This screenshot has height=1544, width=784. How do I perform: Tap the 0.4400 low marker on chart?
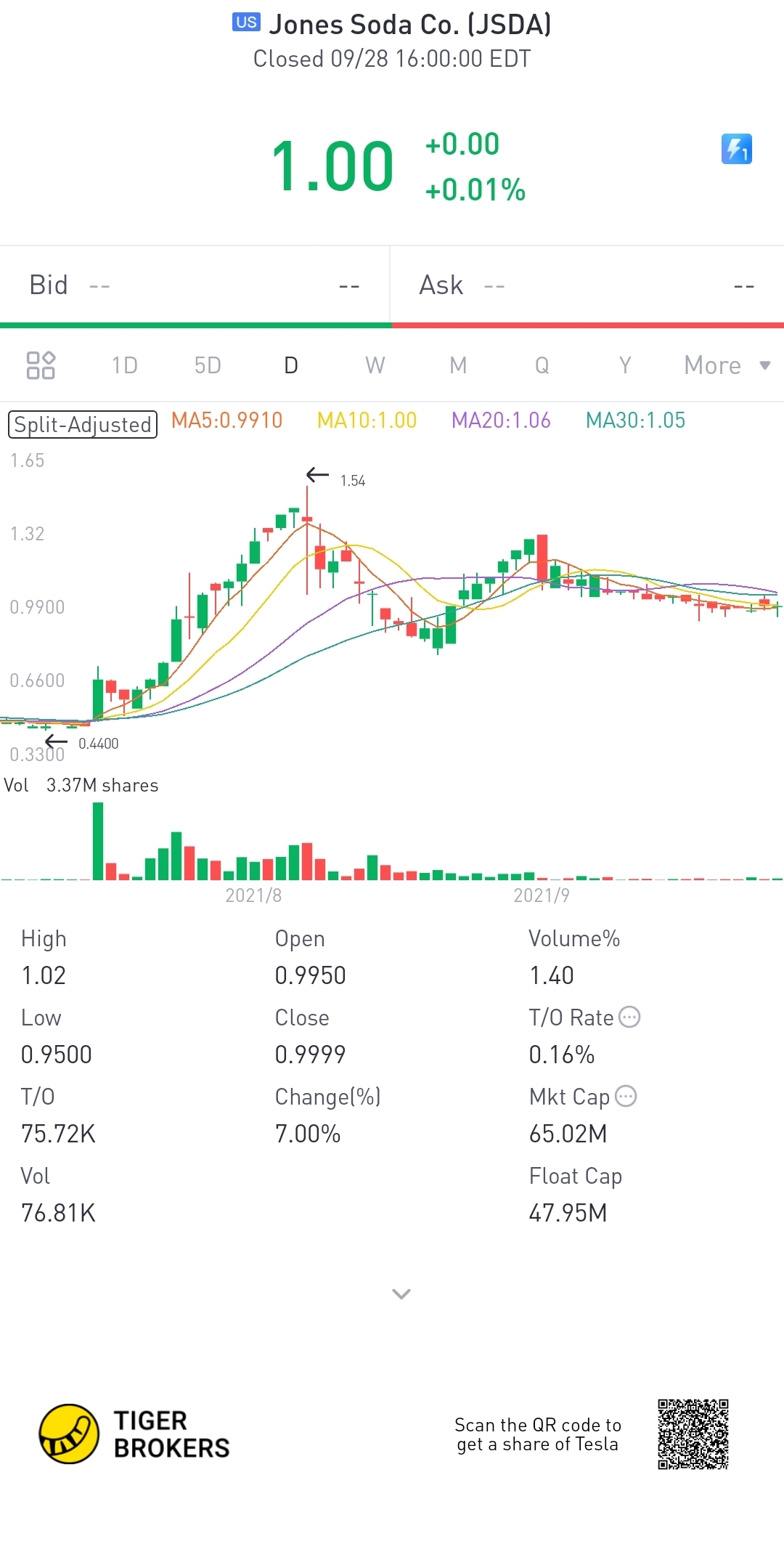(98, 744)
